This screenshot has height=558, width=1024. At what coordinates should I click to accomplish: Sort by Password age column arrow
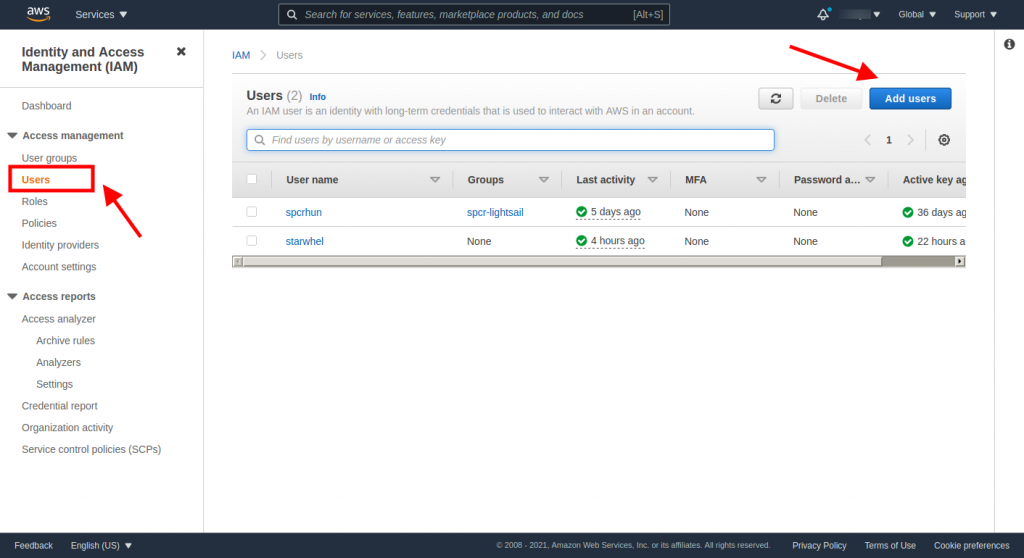click(870, 180)
